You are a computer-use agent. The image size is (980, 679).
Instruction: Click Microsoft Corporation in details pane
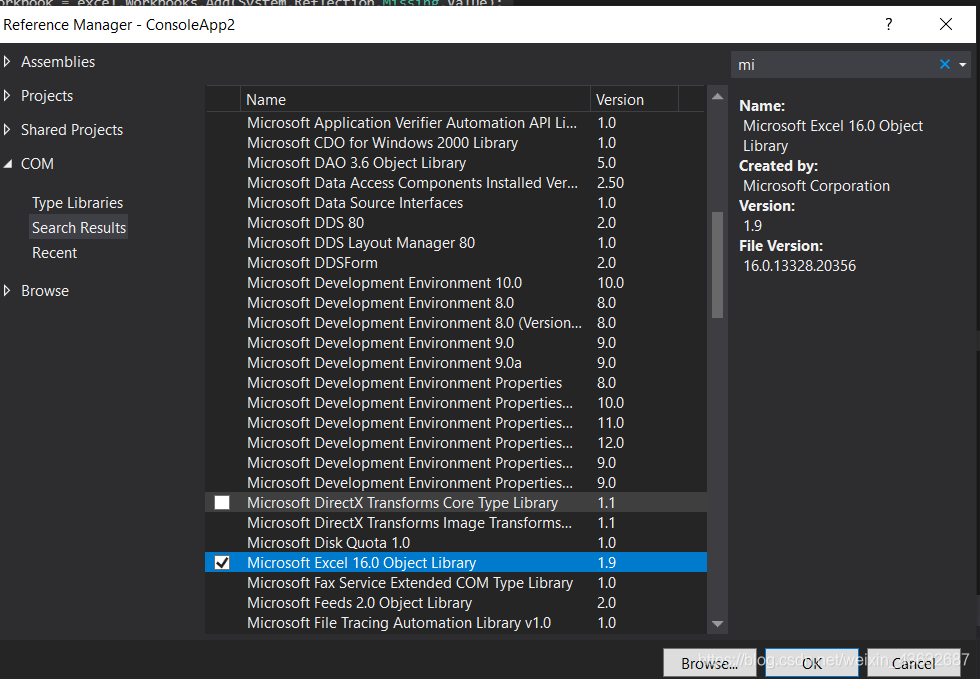point(816,186)
